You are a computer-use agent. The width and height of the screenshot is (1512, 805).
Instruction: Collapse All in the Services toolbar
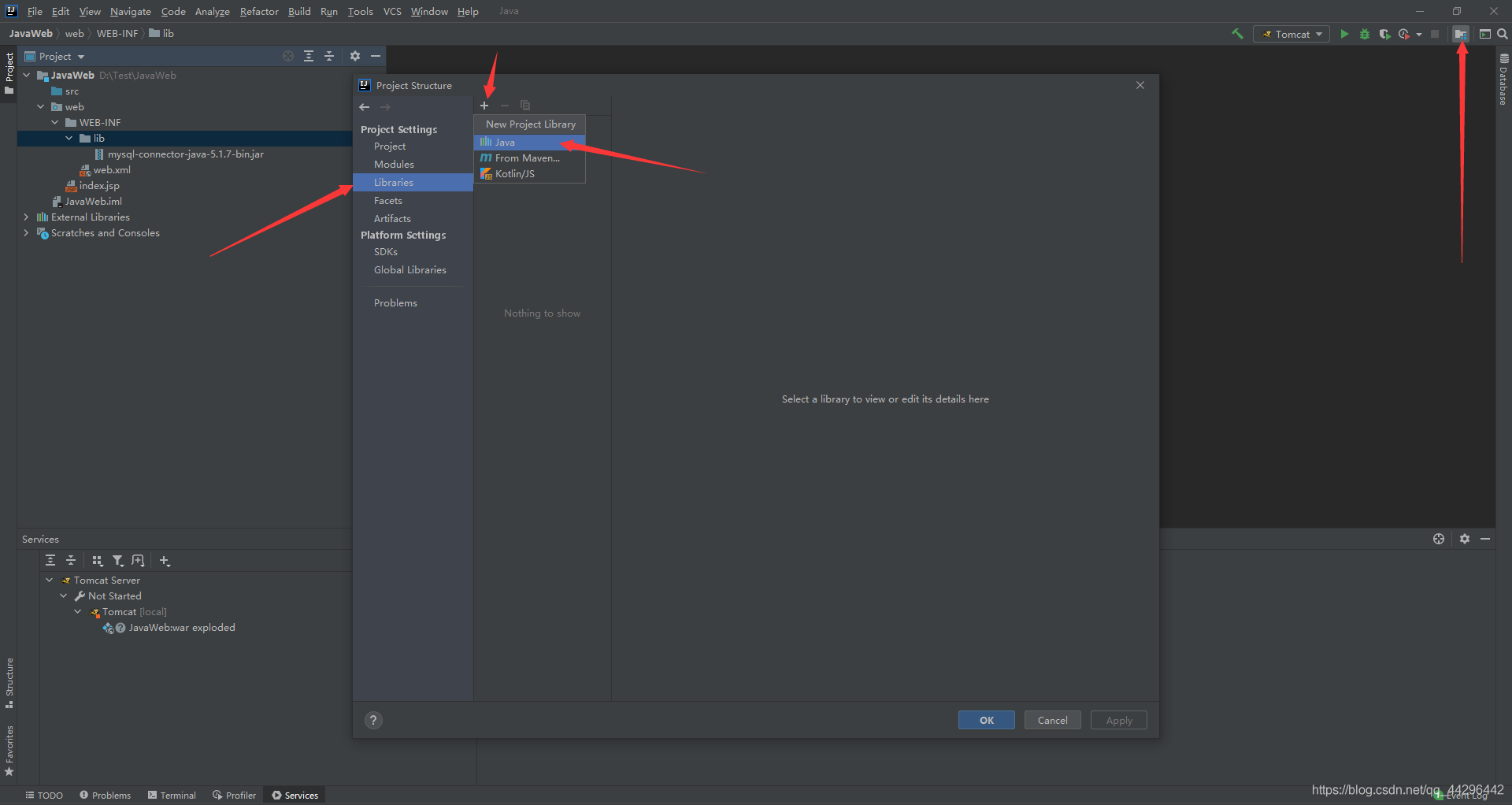pyautogui.click(x=71, y=560)
